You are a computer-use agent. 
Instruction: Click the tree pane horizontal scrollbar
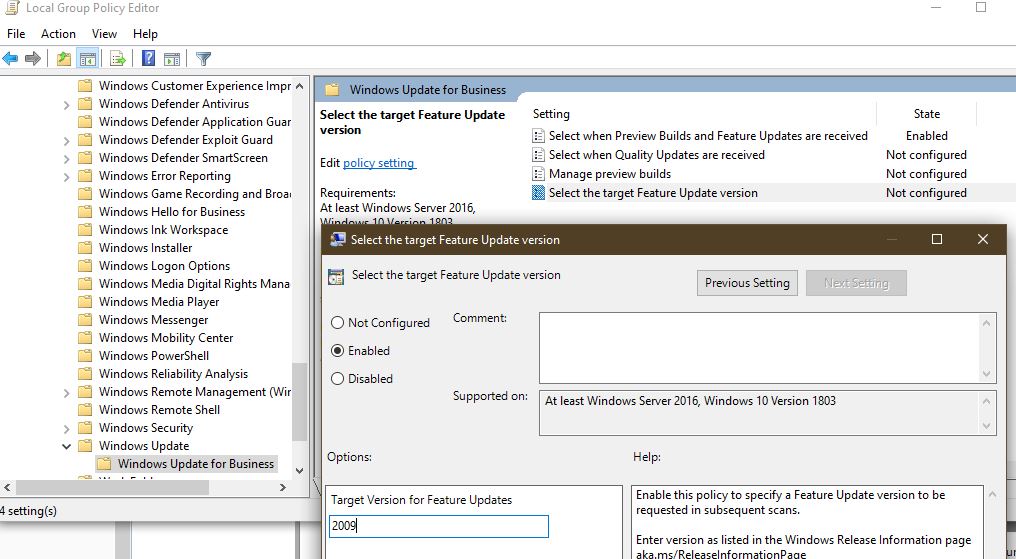[x=150, y=487]
